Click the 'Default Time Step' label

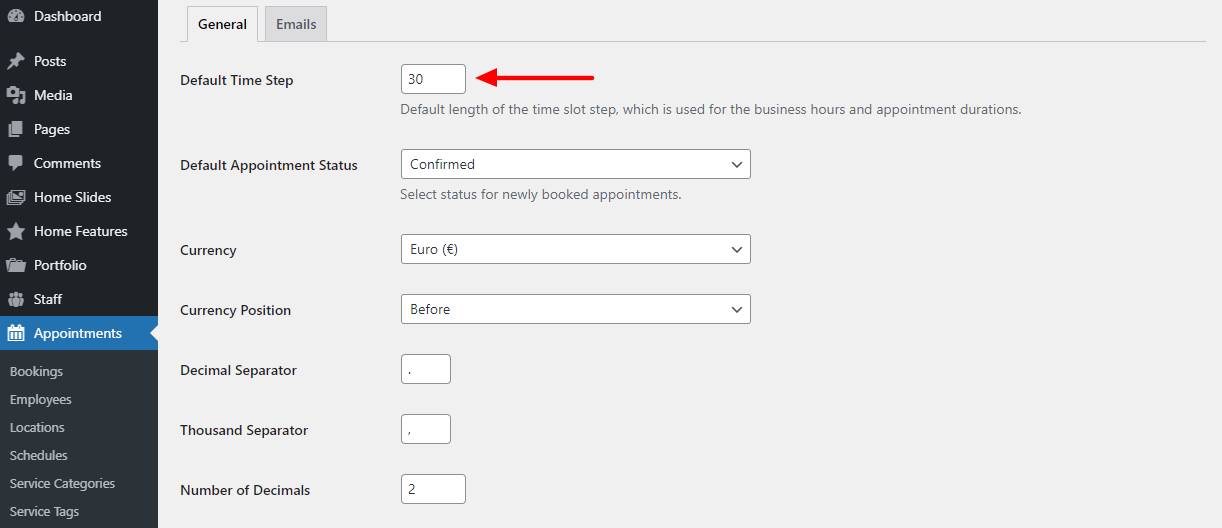click(x=237, y=80)
